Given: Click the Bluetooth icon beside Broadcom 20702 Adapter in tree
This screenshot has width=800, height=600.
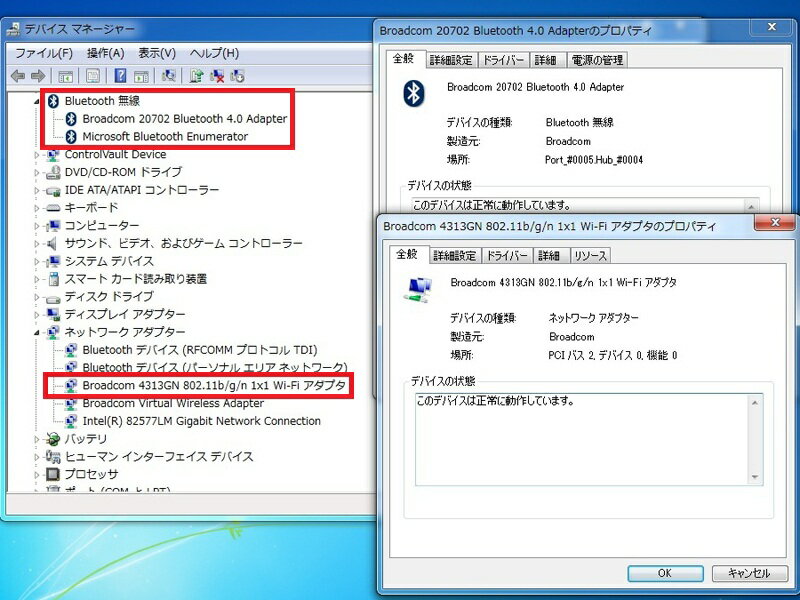Looking at the screenshot, I should coord(71,119).
